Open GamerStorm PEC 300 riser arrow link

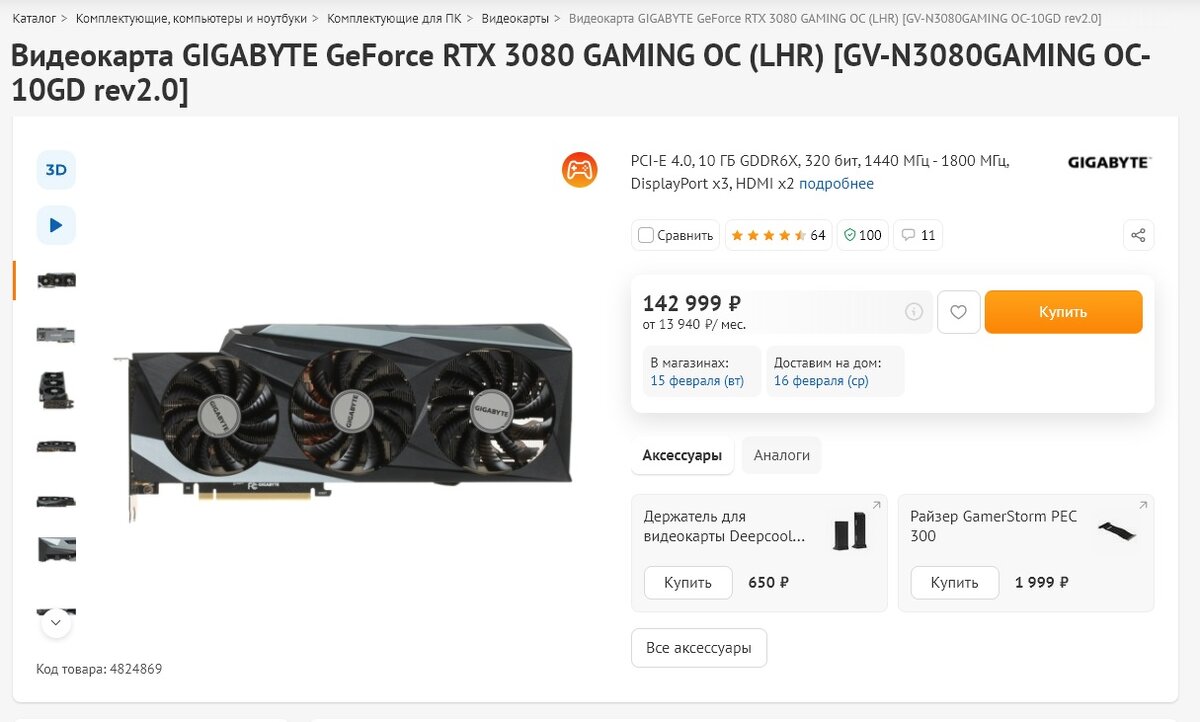[1143, 505]
